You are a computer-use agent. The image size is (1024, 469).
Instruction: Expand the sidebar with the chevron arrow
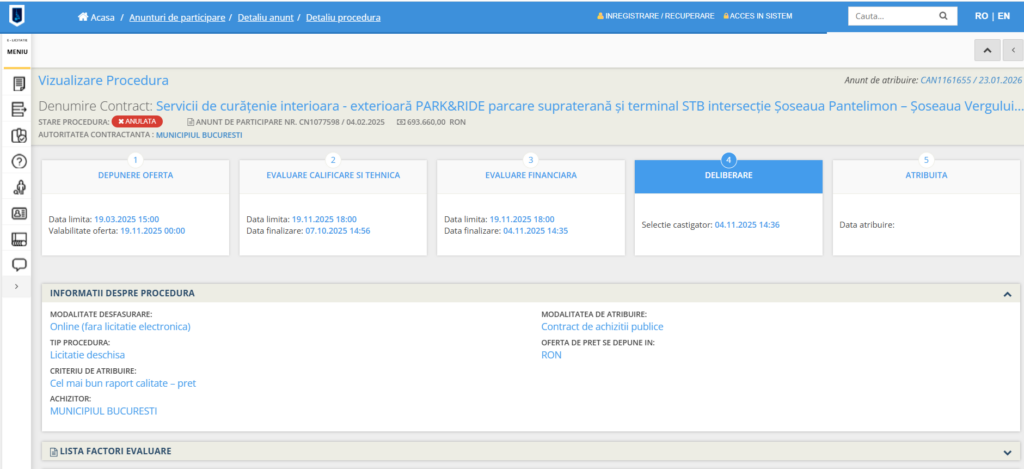click(15, 287)
